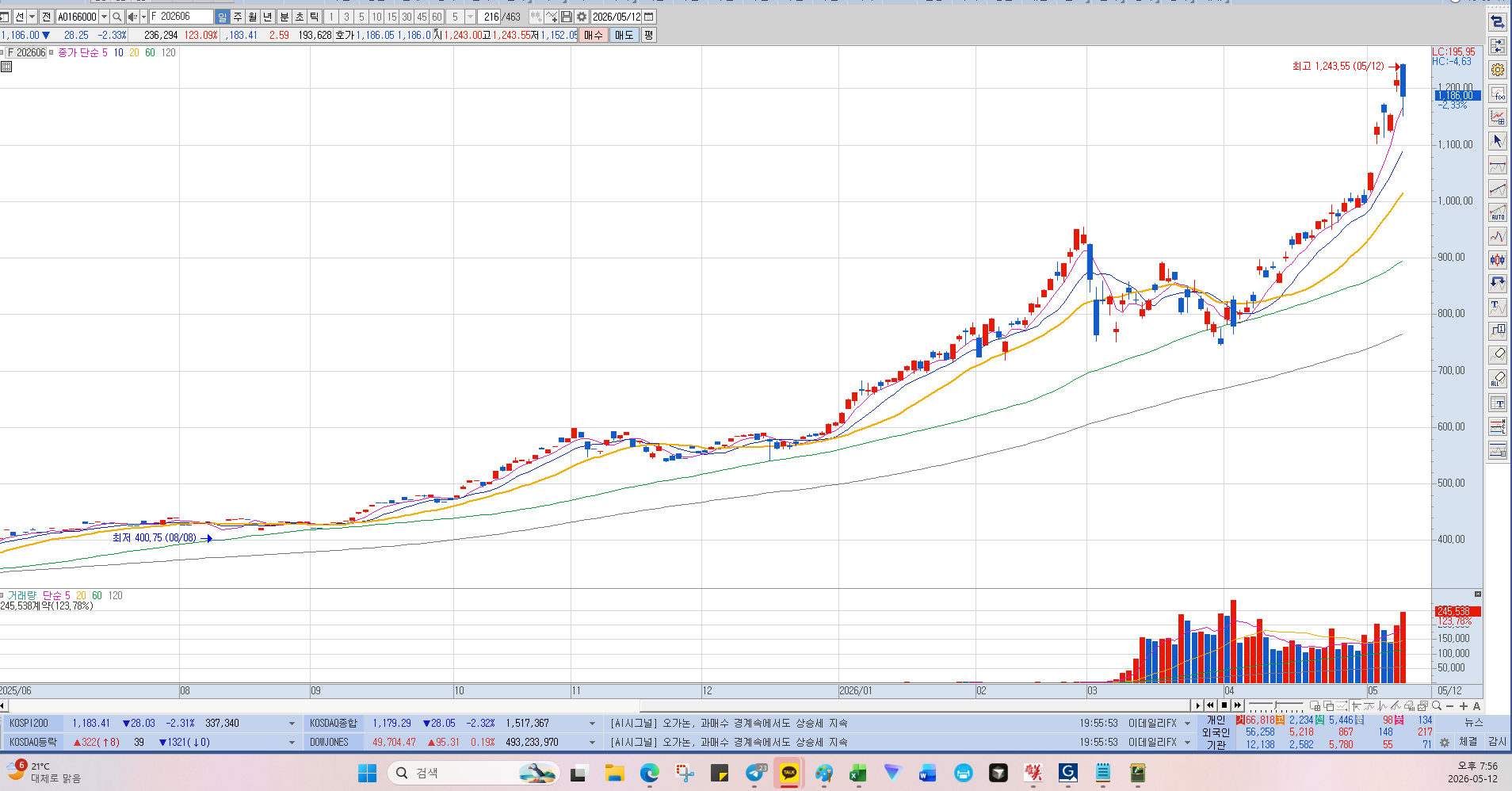The height and width of the screenshot is (791, 1512).
Task: Open chart settings gear in top toolbar
Action: 582,17
